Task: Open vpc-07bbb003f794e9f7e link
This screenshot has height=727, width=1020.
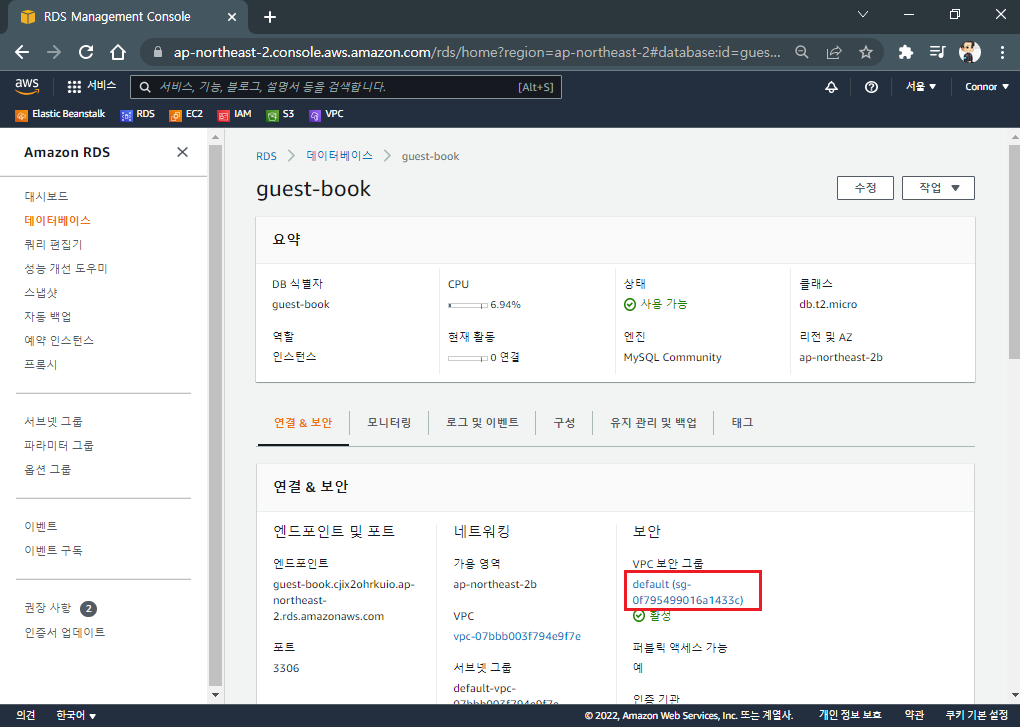Action: (x=517, y=636)
